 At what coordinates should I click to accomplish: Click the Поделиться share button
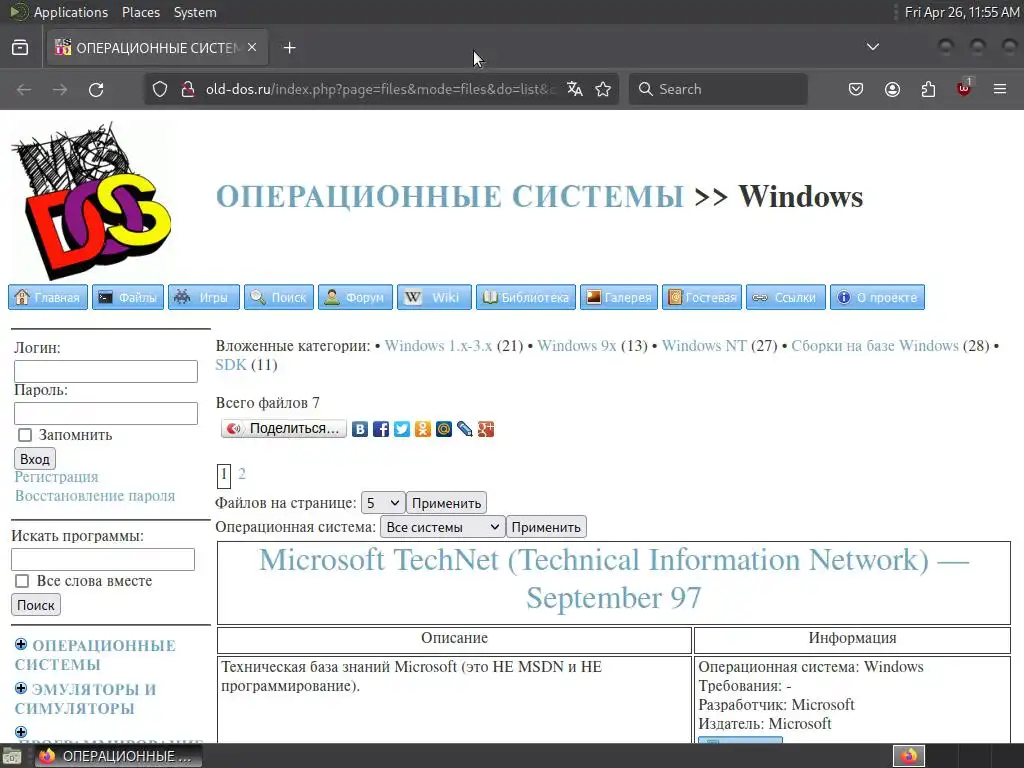[x=283, y=428]
